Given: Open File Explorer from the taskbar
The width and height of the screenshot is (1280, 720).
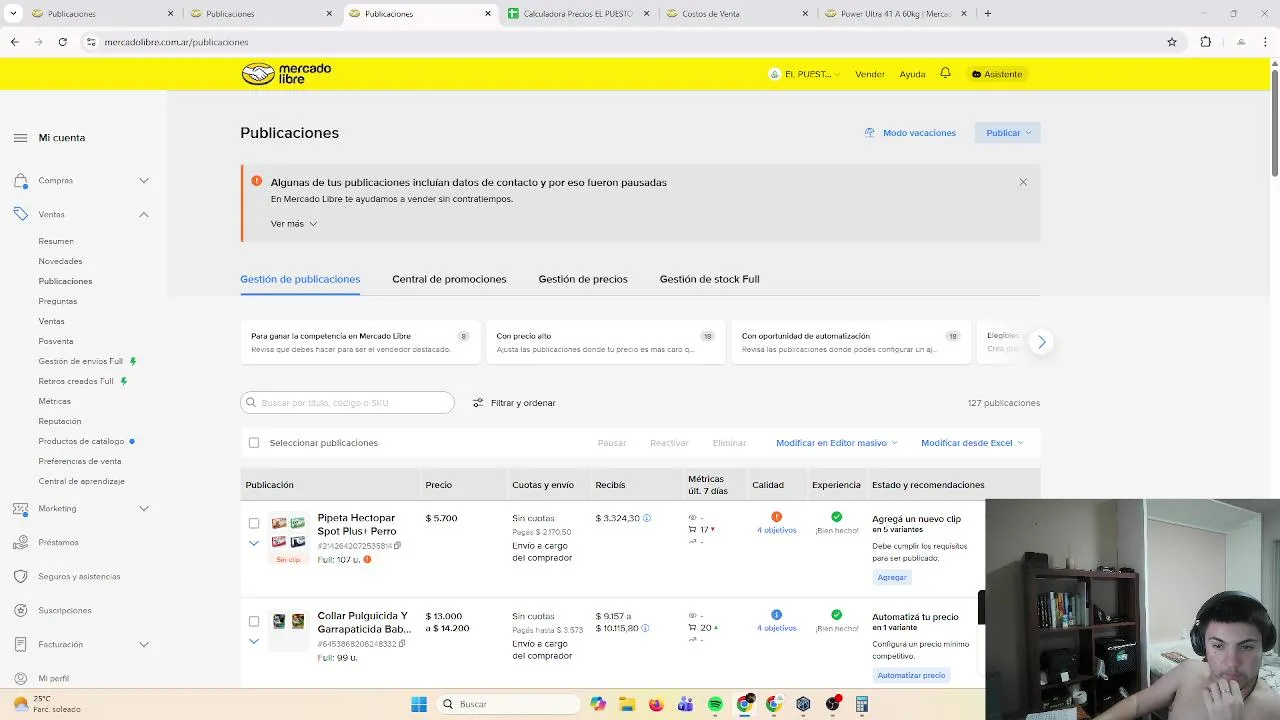Looking at the screenshot, I should pos(627,704).
